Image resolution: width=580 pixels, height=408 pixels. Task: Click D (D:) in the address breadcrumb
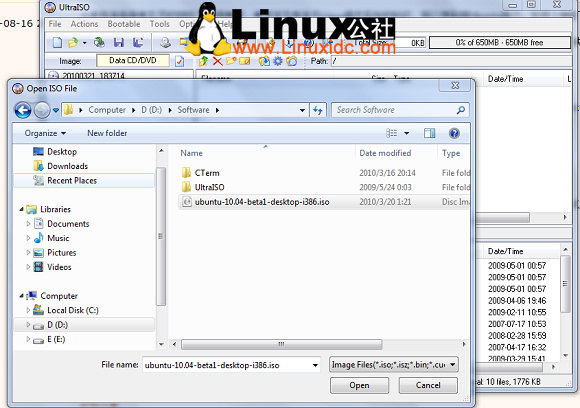(x=152, y=110)
